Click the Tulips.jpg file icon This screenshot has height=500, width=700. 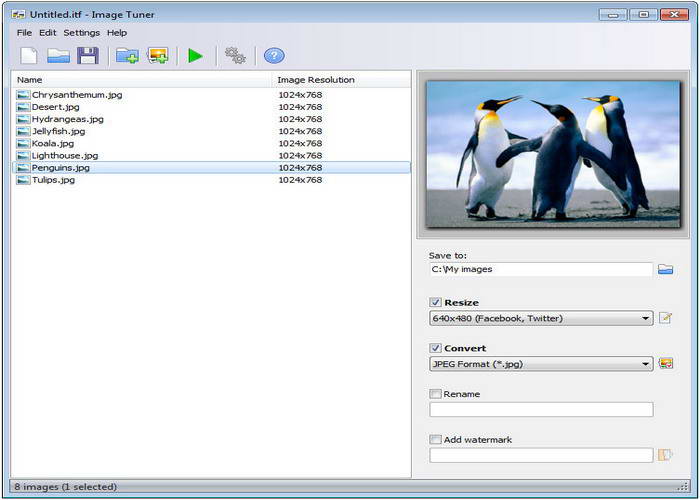[23, 180]
